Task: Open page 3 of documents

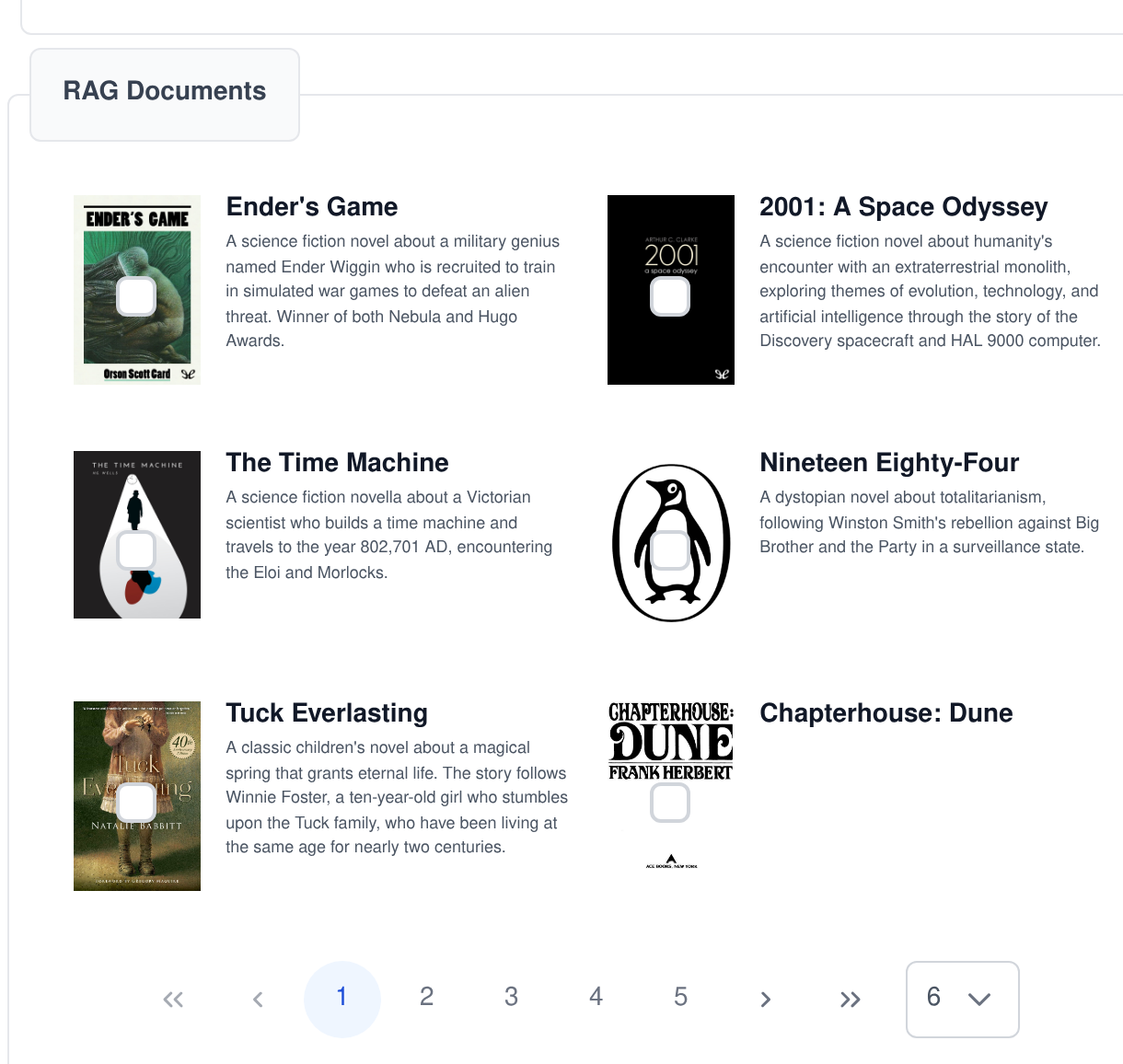Action: tap(512, 997)
